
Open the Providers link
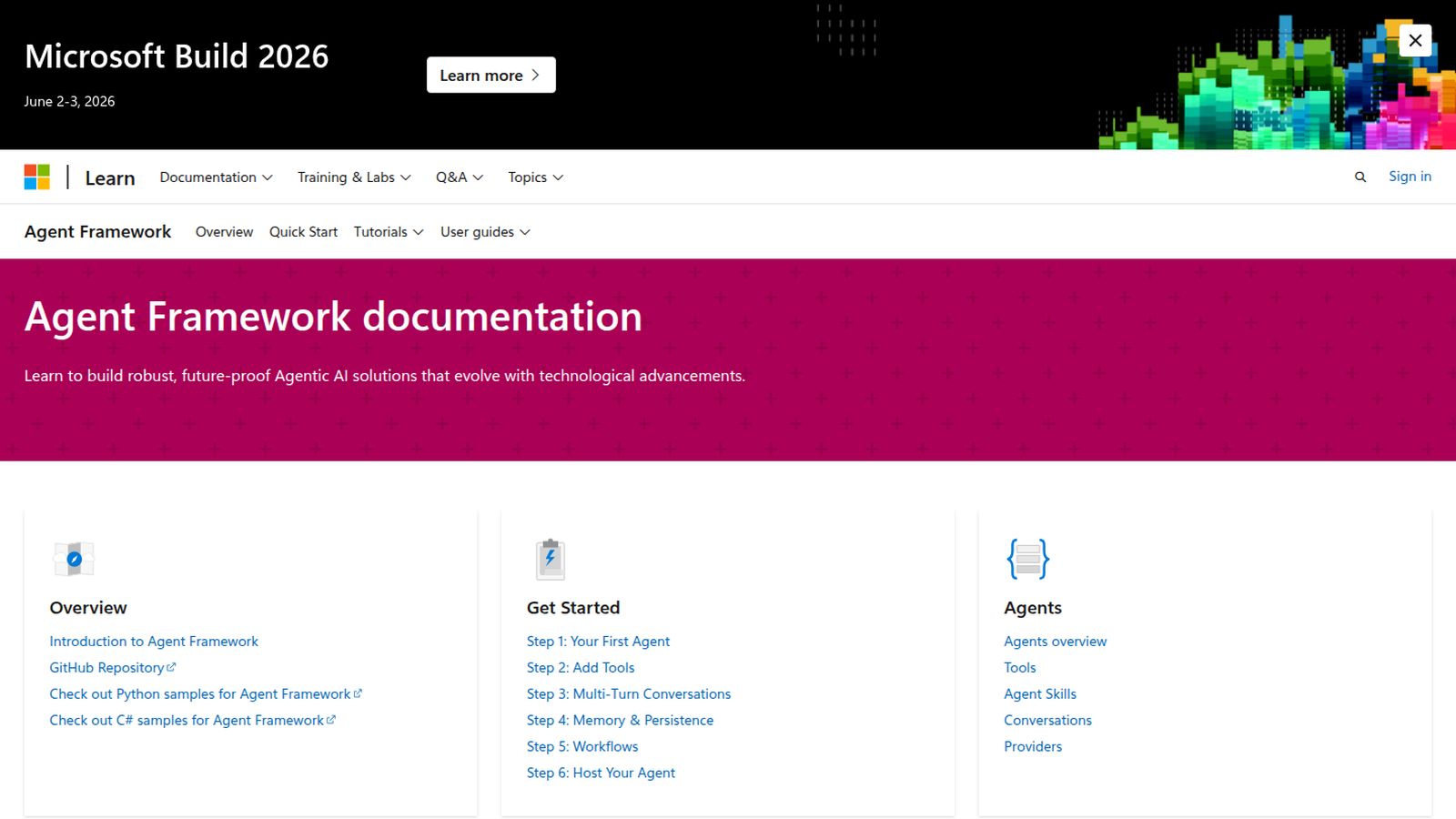(1033, 747)
